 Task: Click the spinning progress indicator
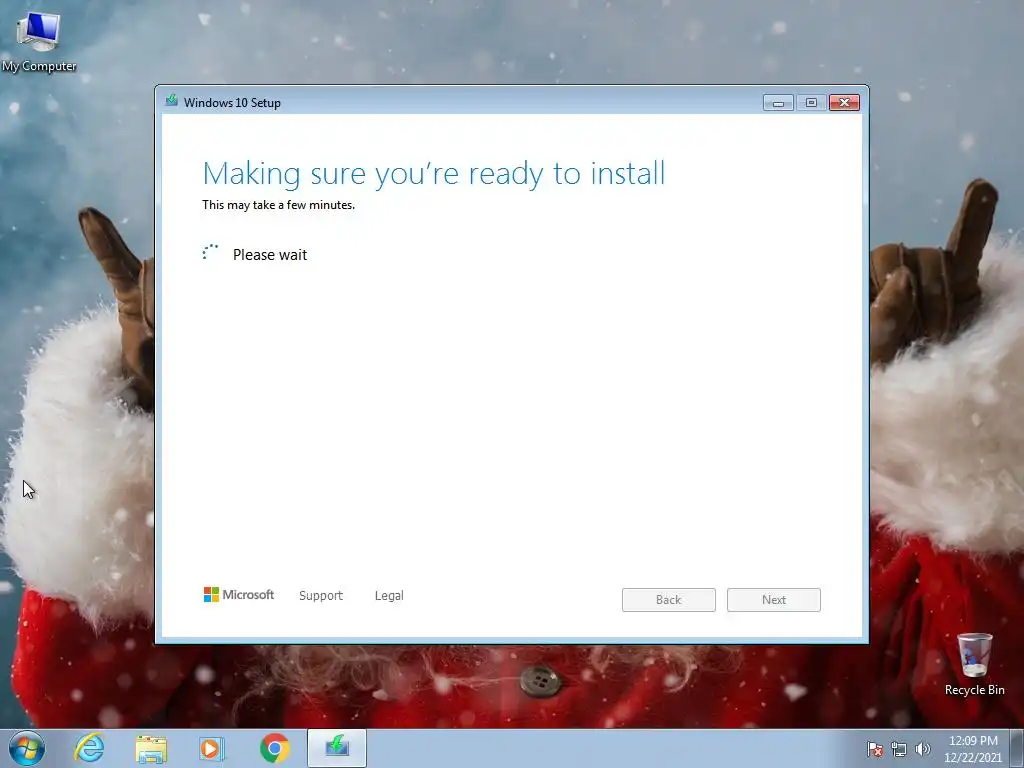click(x=210, y=252)
